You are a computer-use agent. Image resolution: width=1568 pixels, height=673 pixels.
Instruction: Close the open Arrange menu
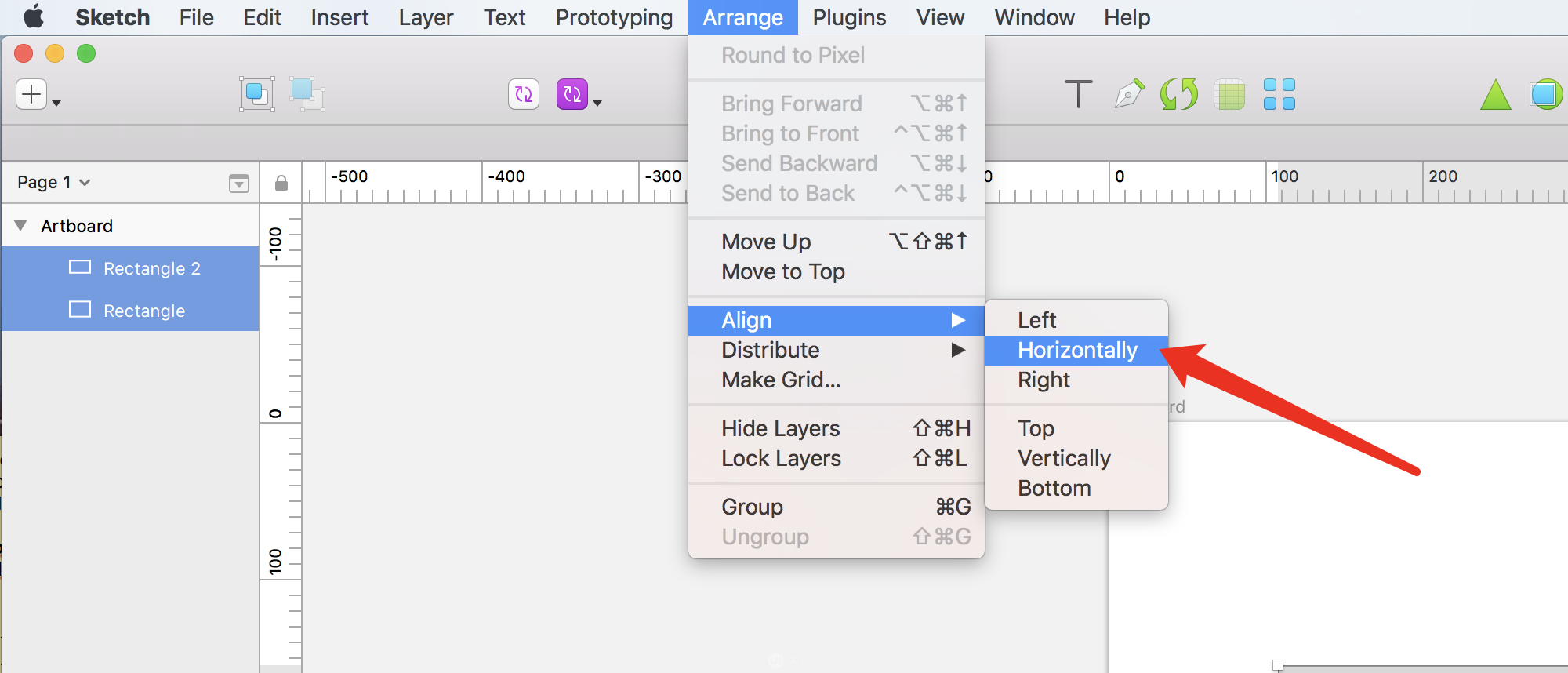742,17
